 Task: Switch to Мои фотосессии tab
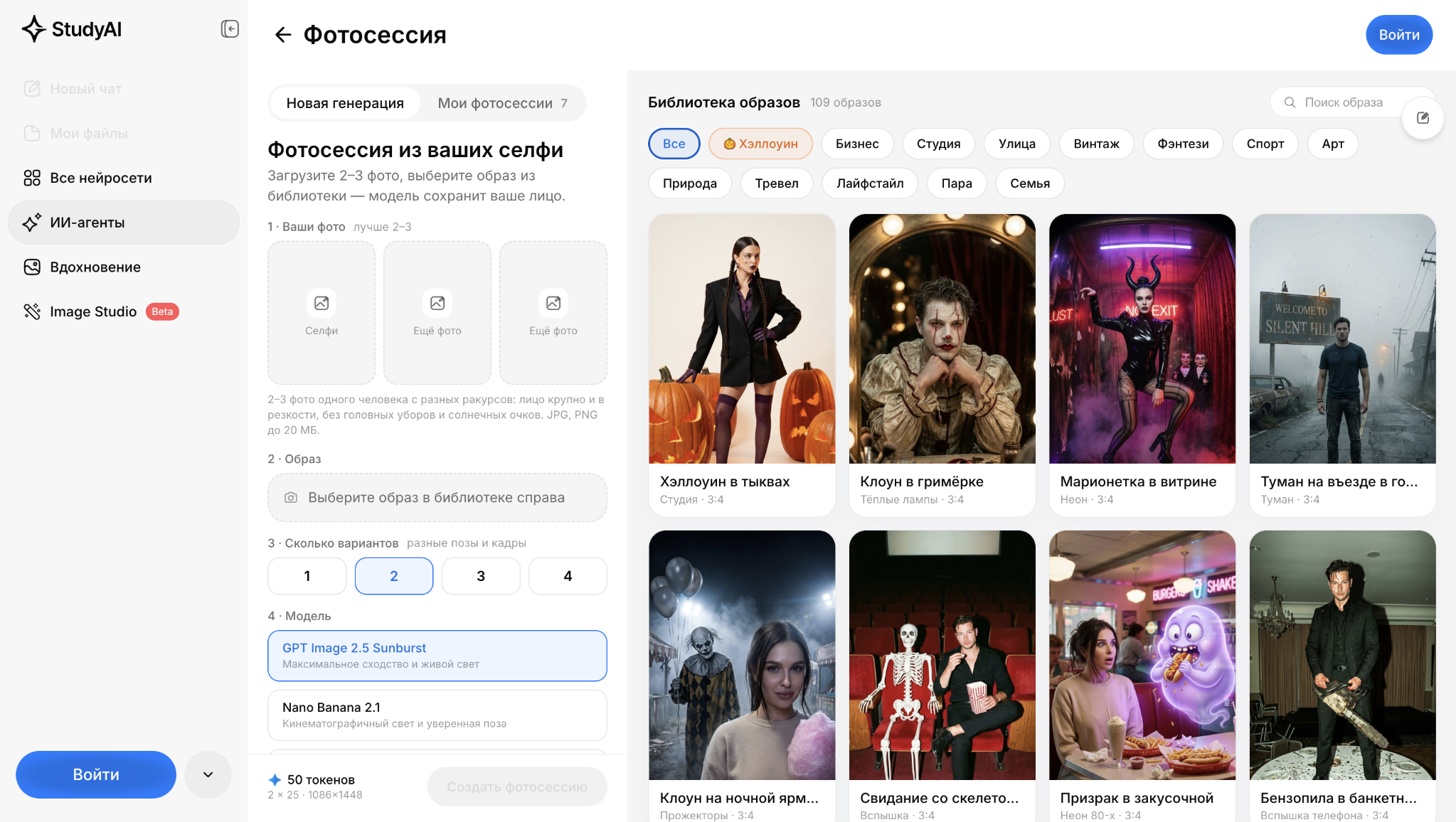pos(502,103)
